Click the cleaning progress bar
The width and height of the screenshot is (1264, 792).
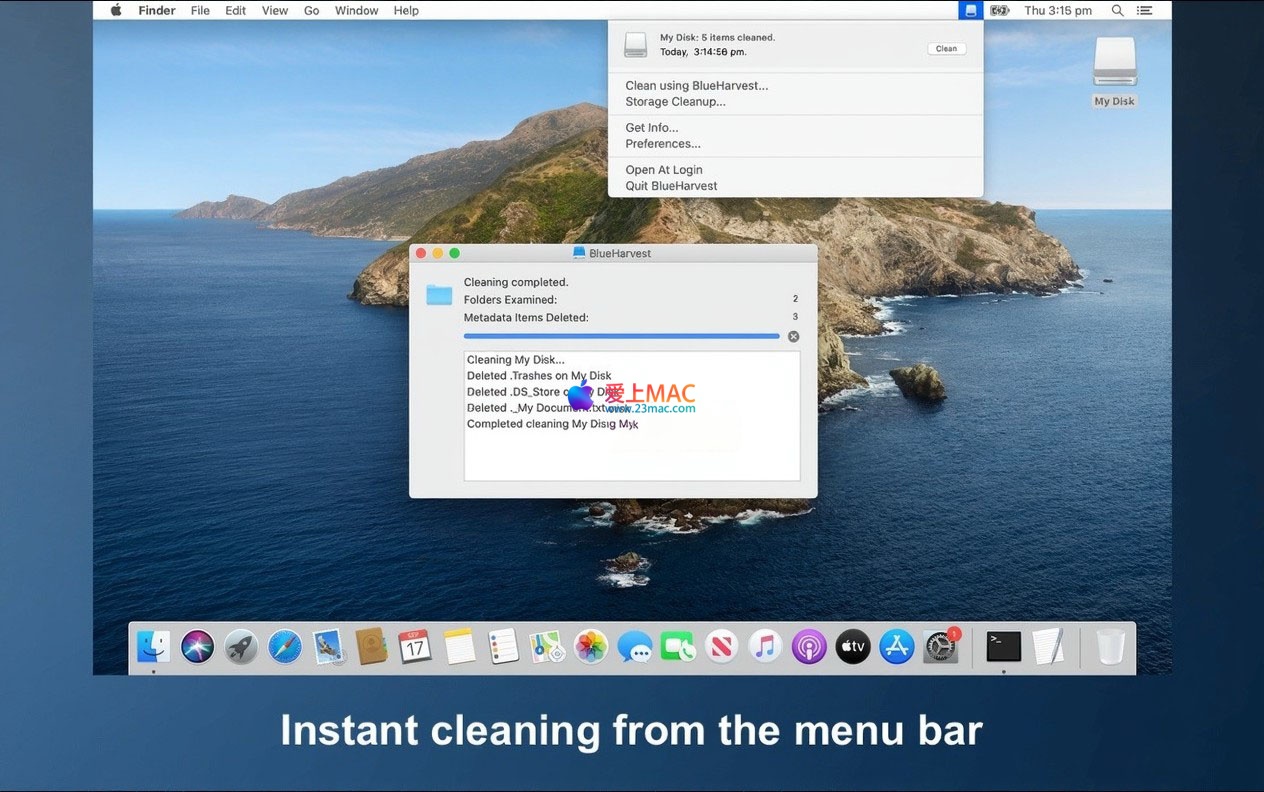click(621, 337)
